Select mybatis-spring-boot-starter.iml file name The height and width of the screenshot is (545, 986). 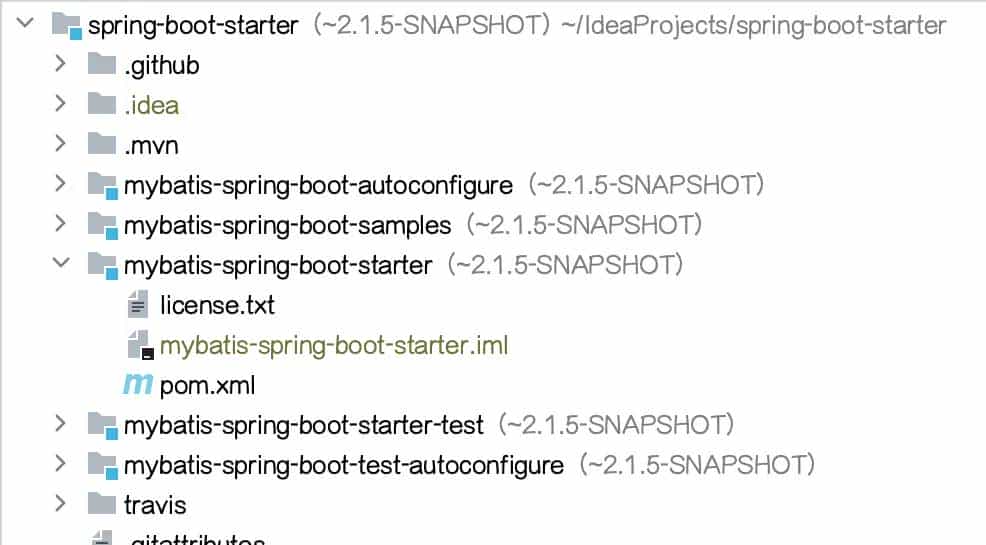(x=334, y=345)
